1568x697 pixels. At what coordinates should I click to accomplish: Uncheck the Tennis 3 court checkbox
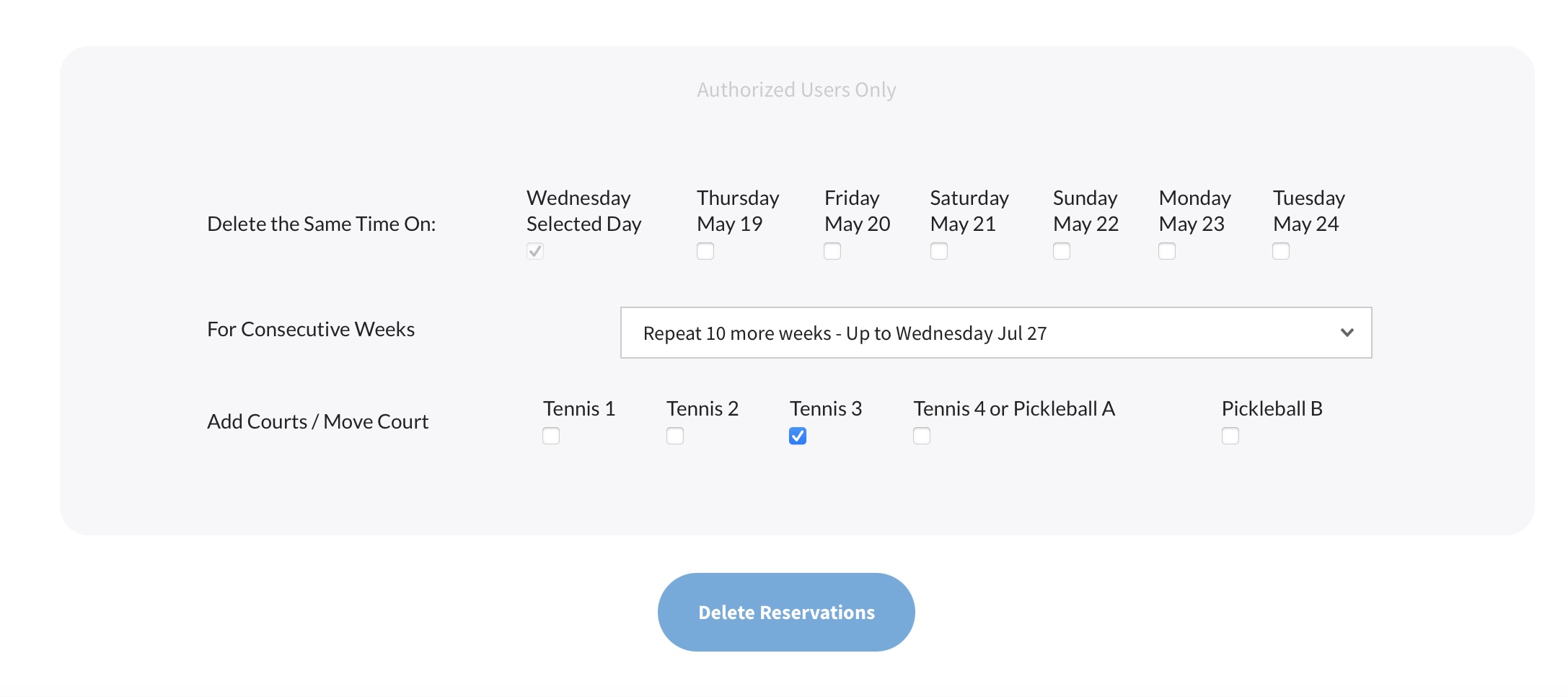coord(798,436)
